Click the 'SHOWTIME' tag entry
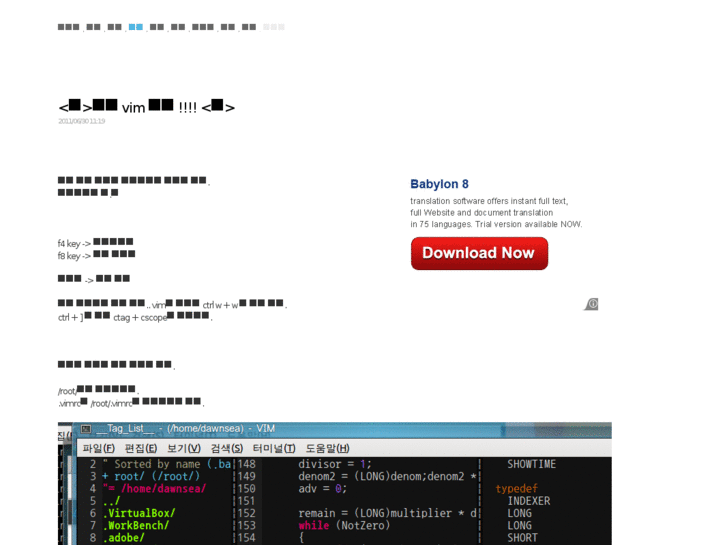This screenshot has width=727, height=545. pos(531,464)
